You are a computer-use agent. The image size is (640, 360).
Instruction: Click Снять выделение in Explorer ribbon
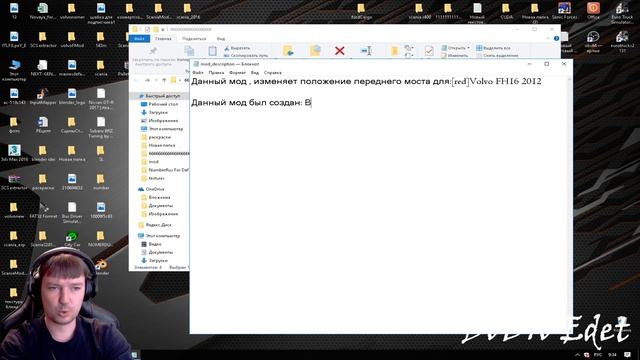[497, 56]
